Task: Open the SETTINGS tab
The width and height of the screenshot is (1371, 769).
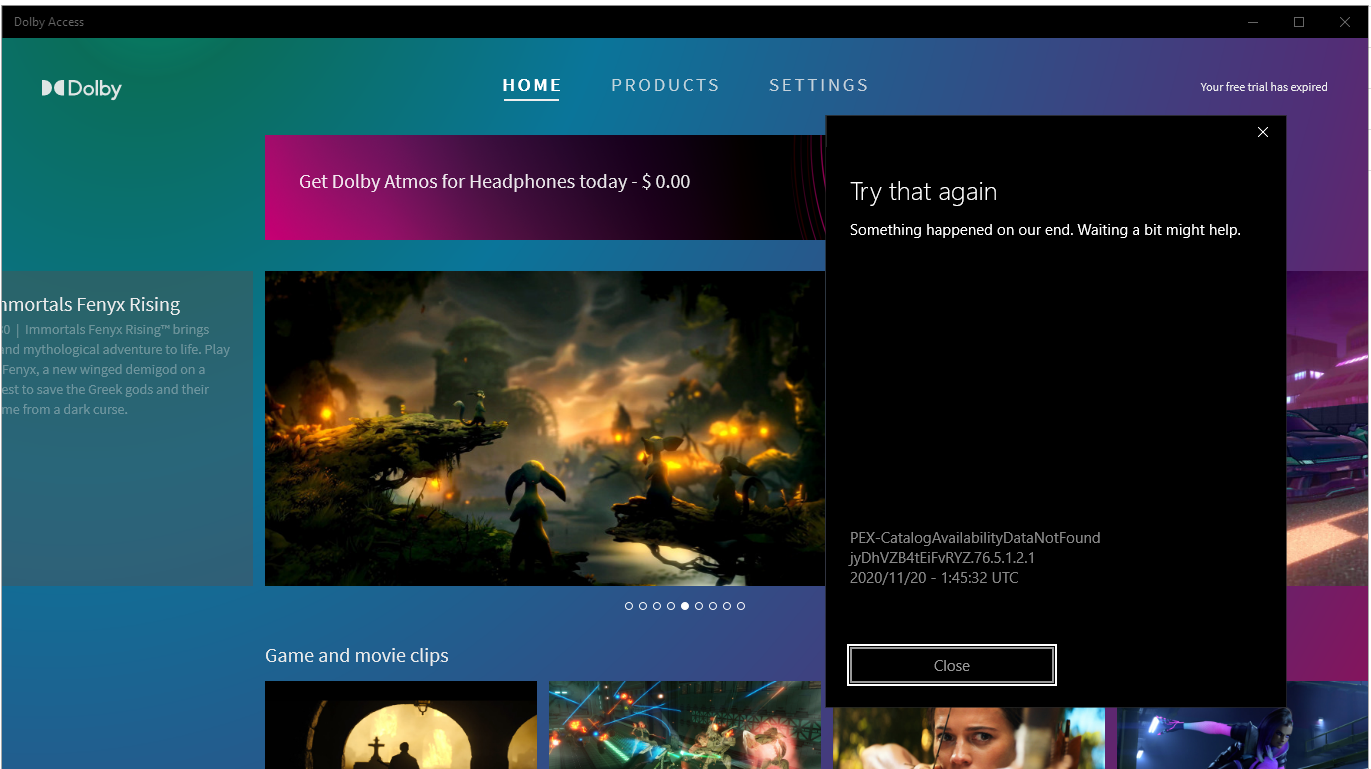Action: tap(819, 86)
